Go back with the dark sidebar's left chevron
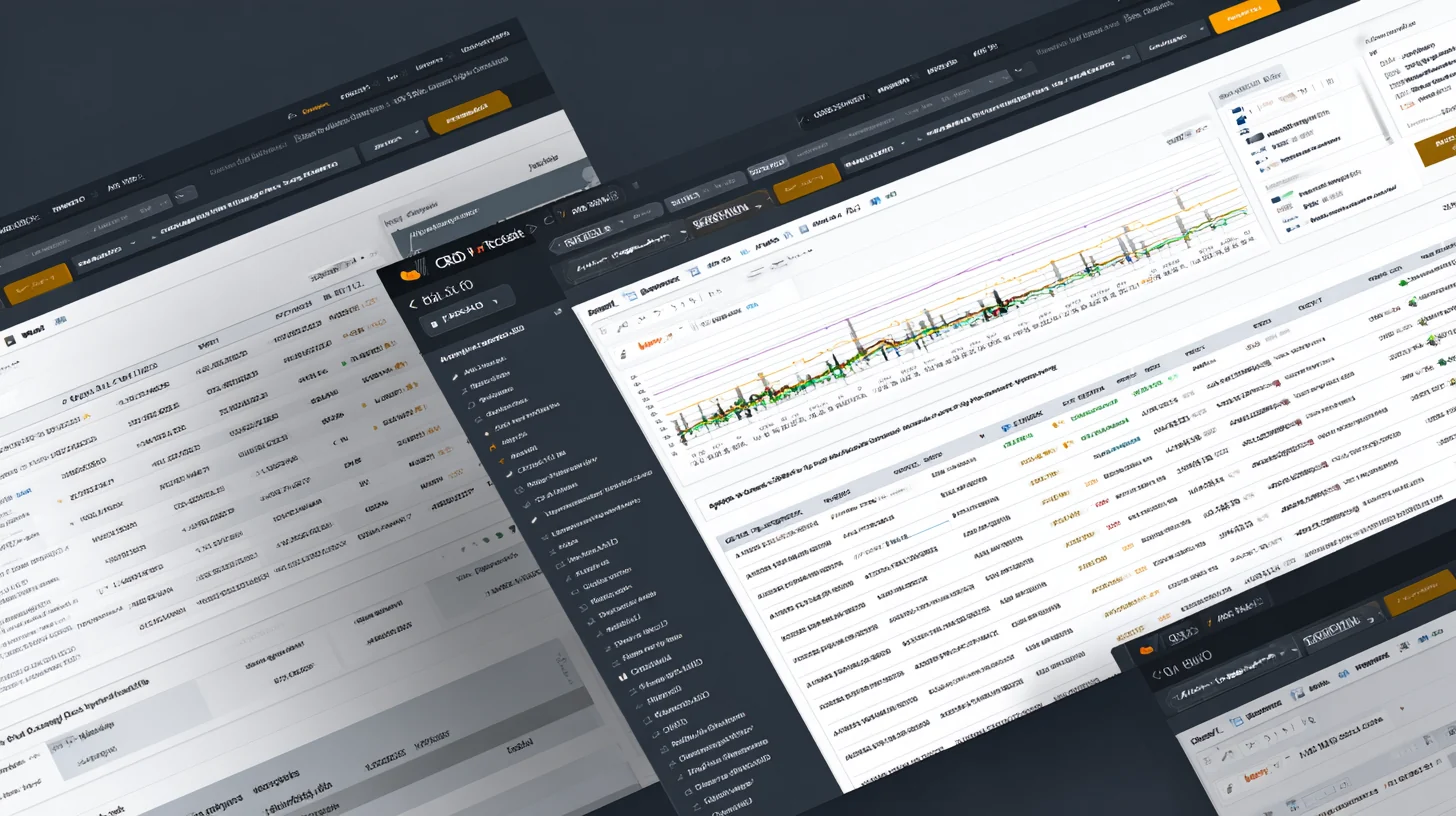Viewport: 1456px width, 816px height. tap(411, 302)
